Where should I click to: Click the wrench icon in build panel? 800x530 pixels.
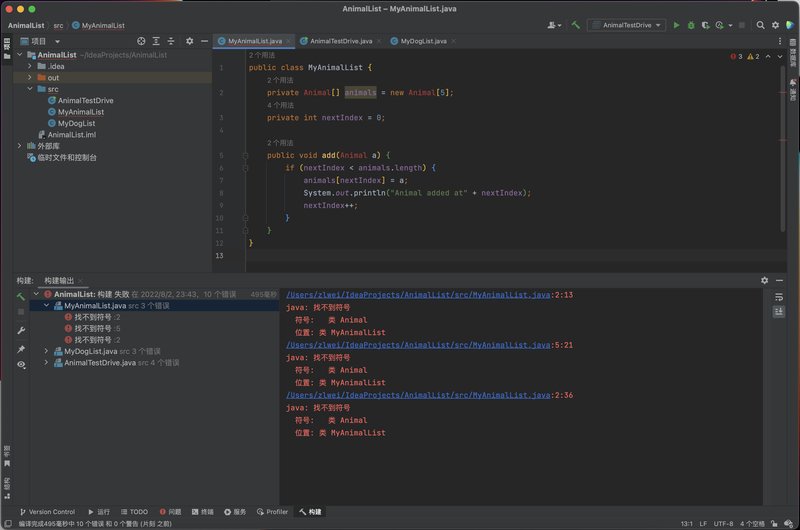[x=21, y=331]
